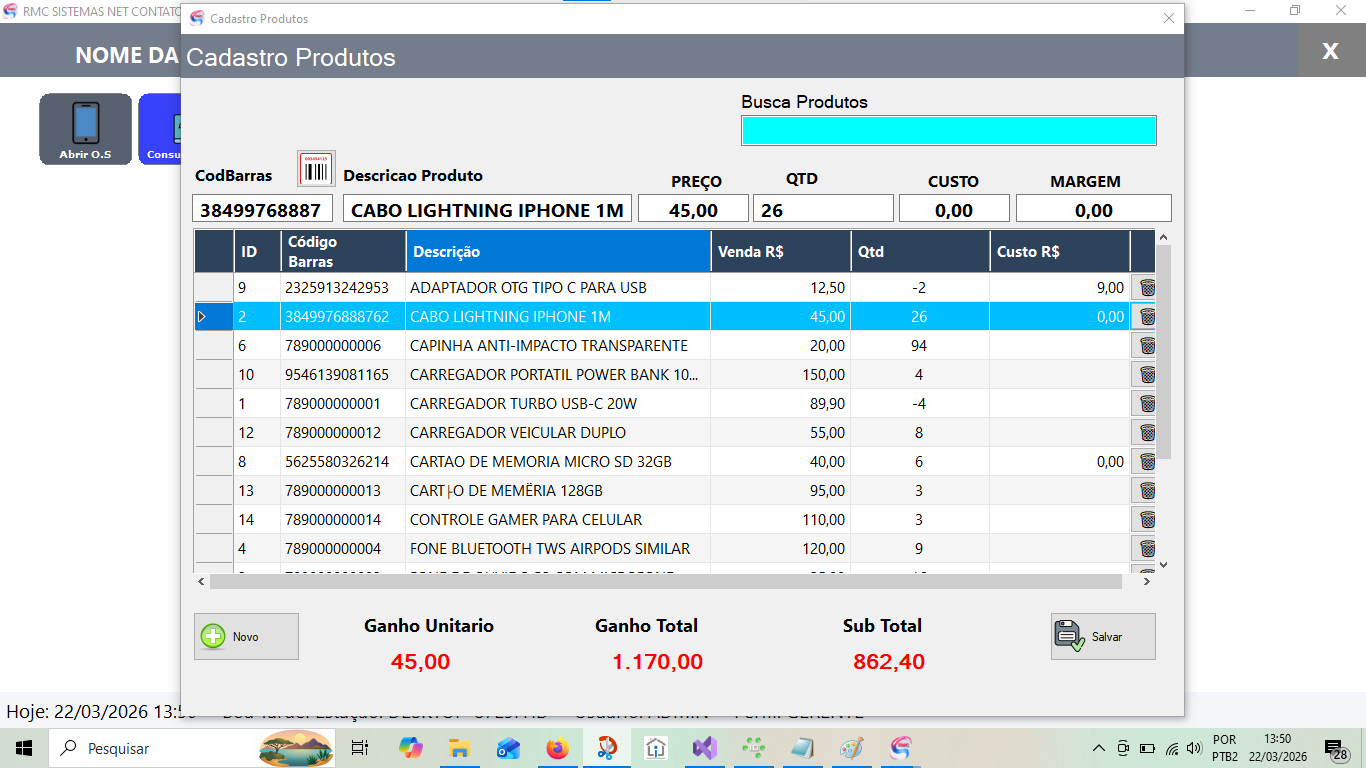
Task: Click the Qtd column header in grid
Action: 919,252
